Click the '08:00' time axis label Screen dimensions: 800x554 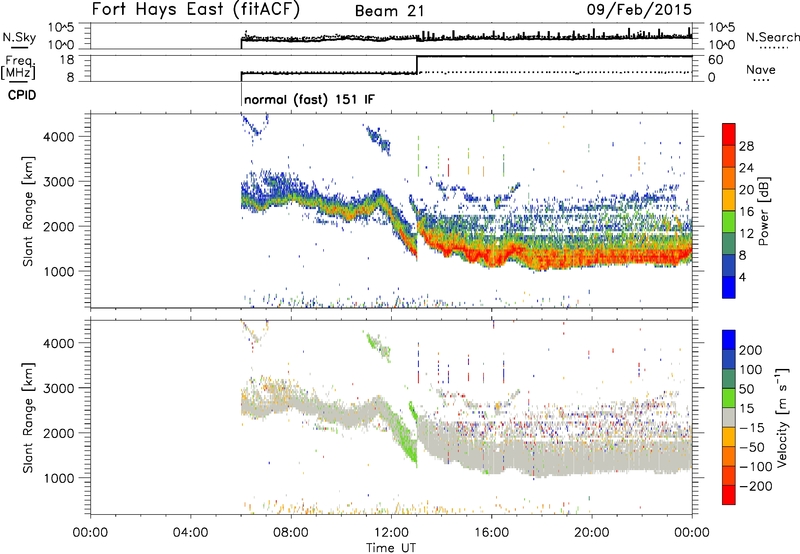pos(291,533)
